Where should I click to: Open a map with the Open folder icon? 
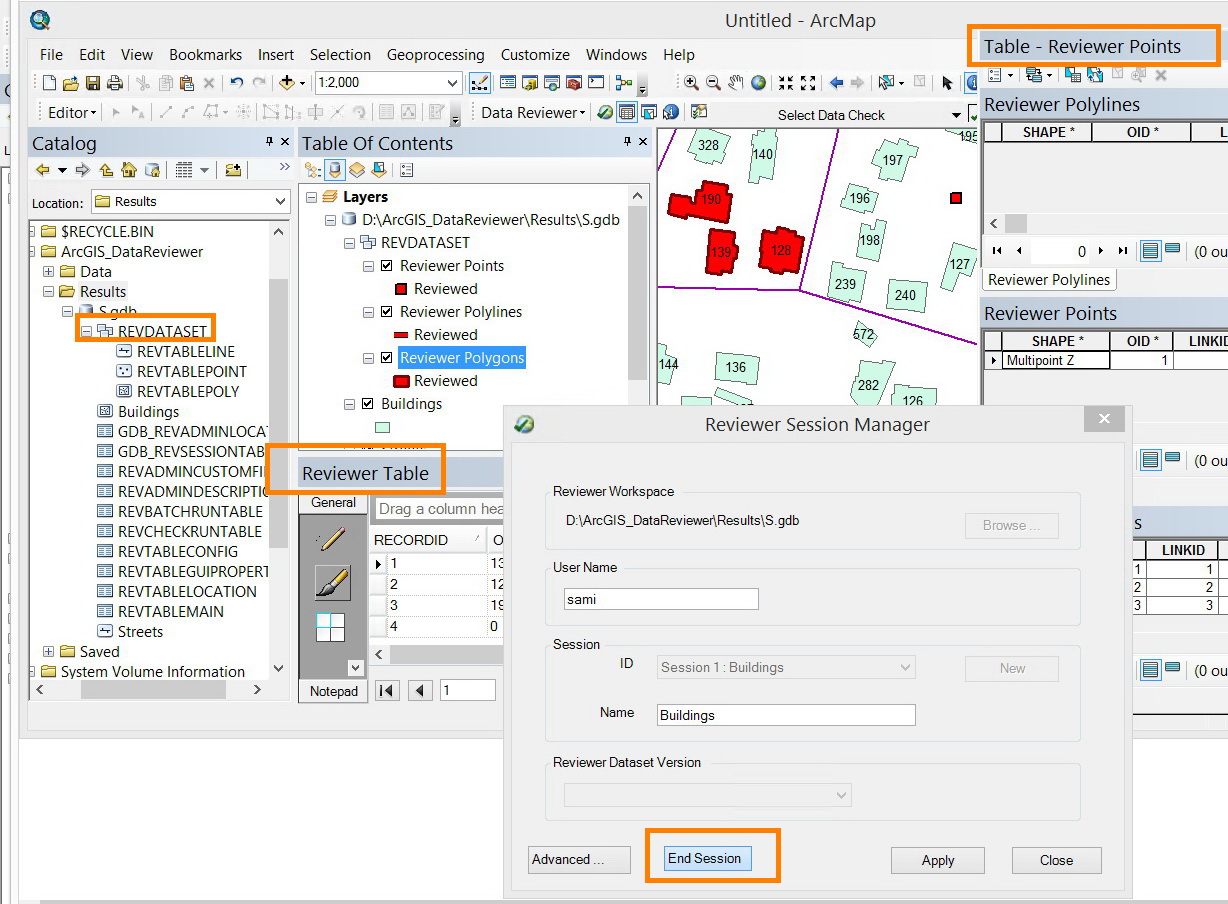[x=71, y=83]
